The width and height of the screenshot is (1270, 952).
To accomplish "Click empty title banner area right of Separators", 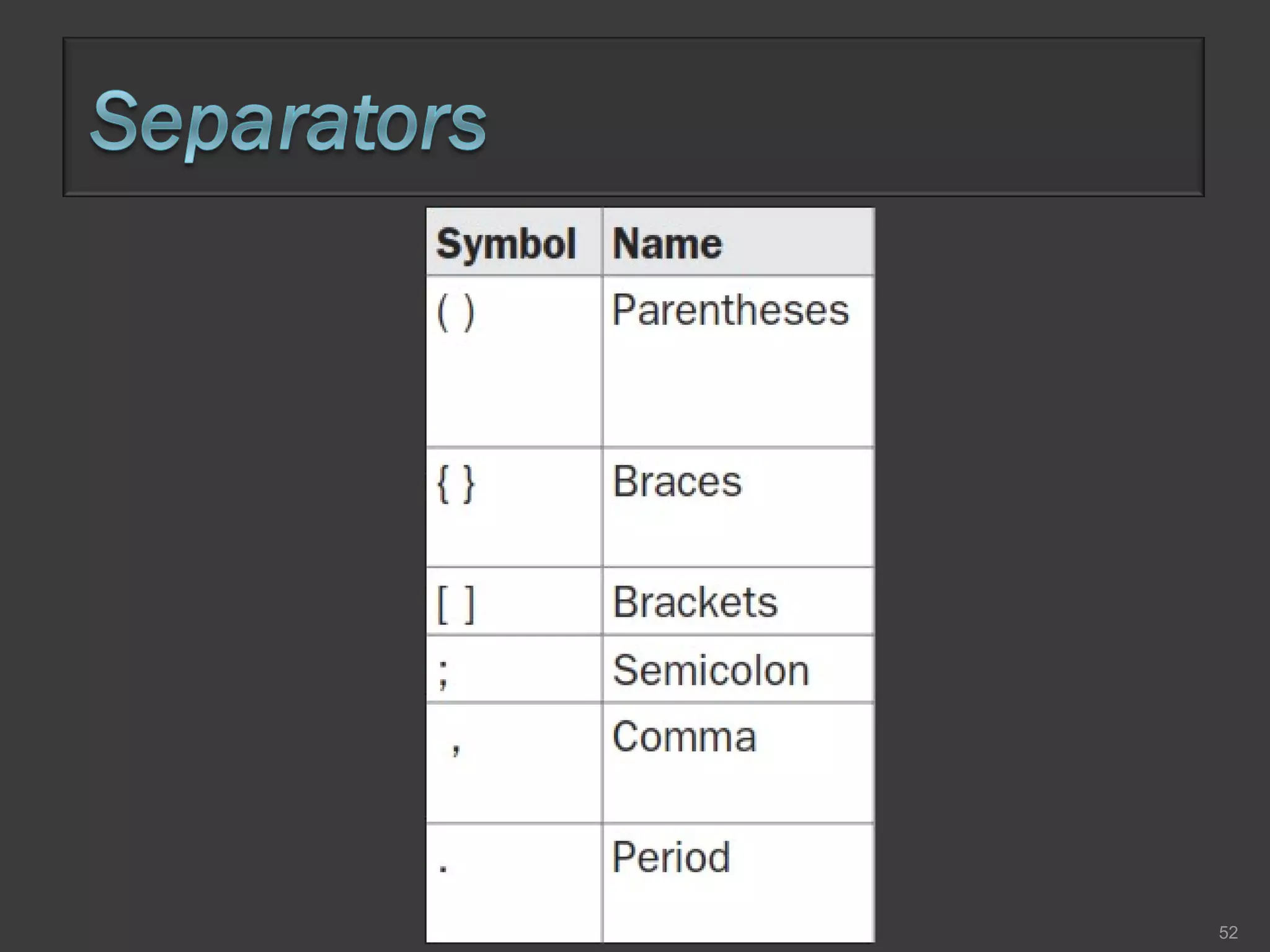I will coord(868,118).
